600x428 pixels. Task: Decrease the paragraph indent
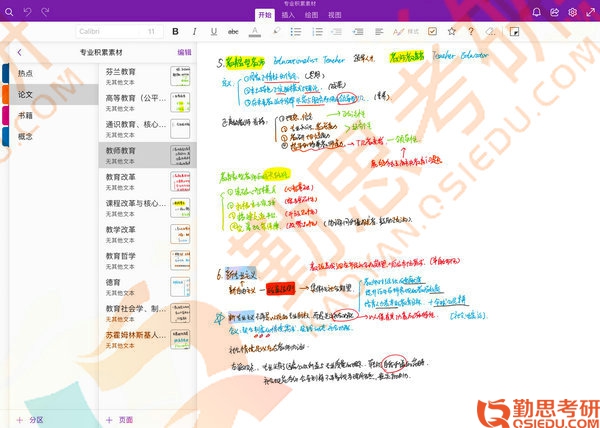tap(336, 32)
